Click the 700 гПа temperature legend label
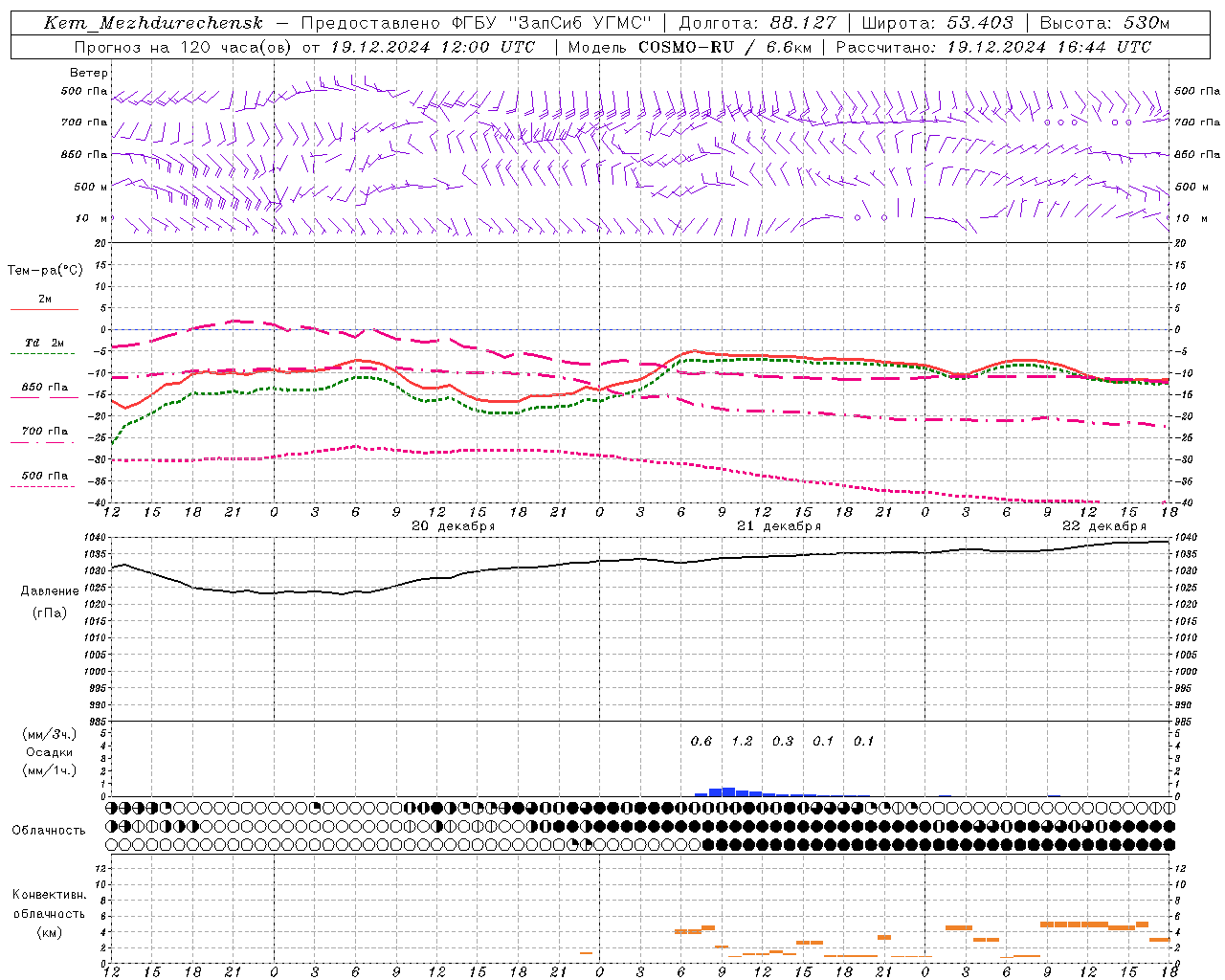Viewport: 1225px width, 980px height. point(45,432)
